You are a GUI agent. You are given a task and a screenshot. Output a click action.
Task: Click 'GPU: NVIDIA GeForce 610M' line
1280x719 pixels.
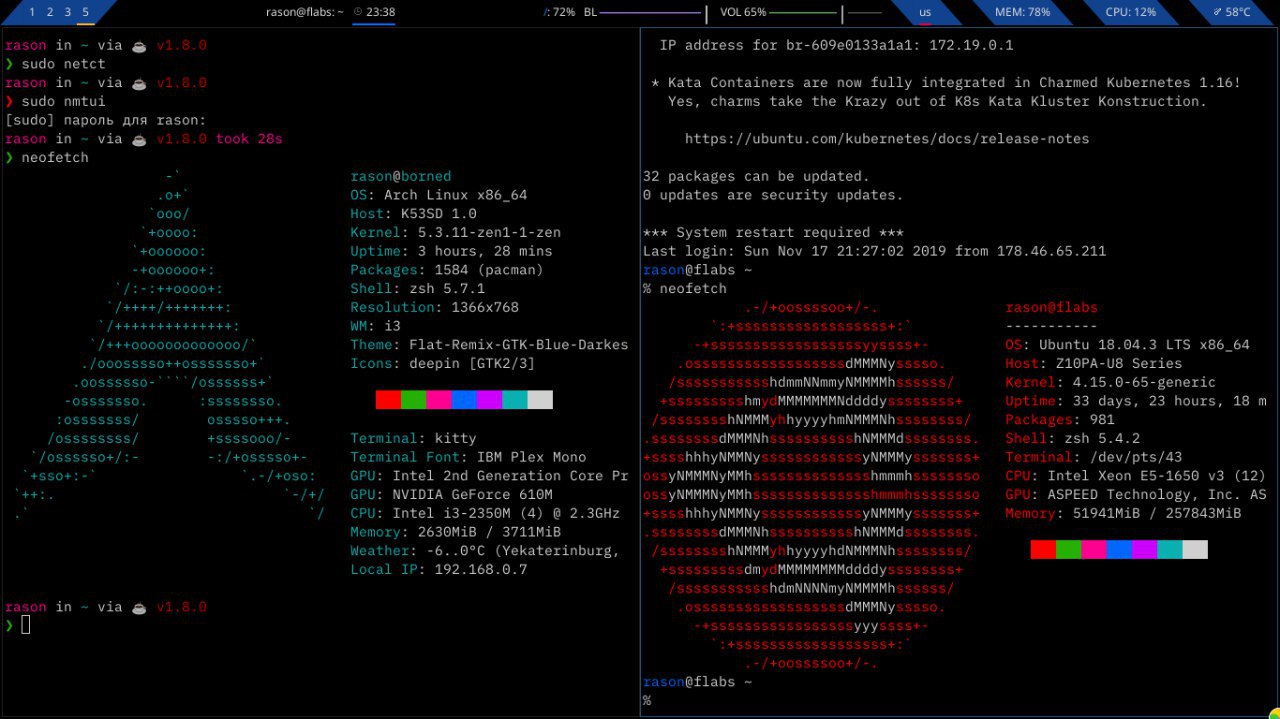[x=451, y=494]
